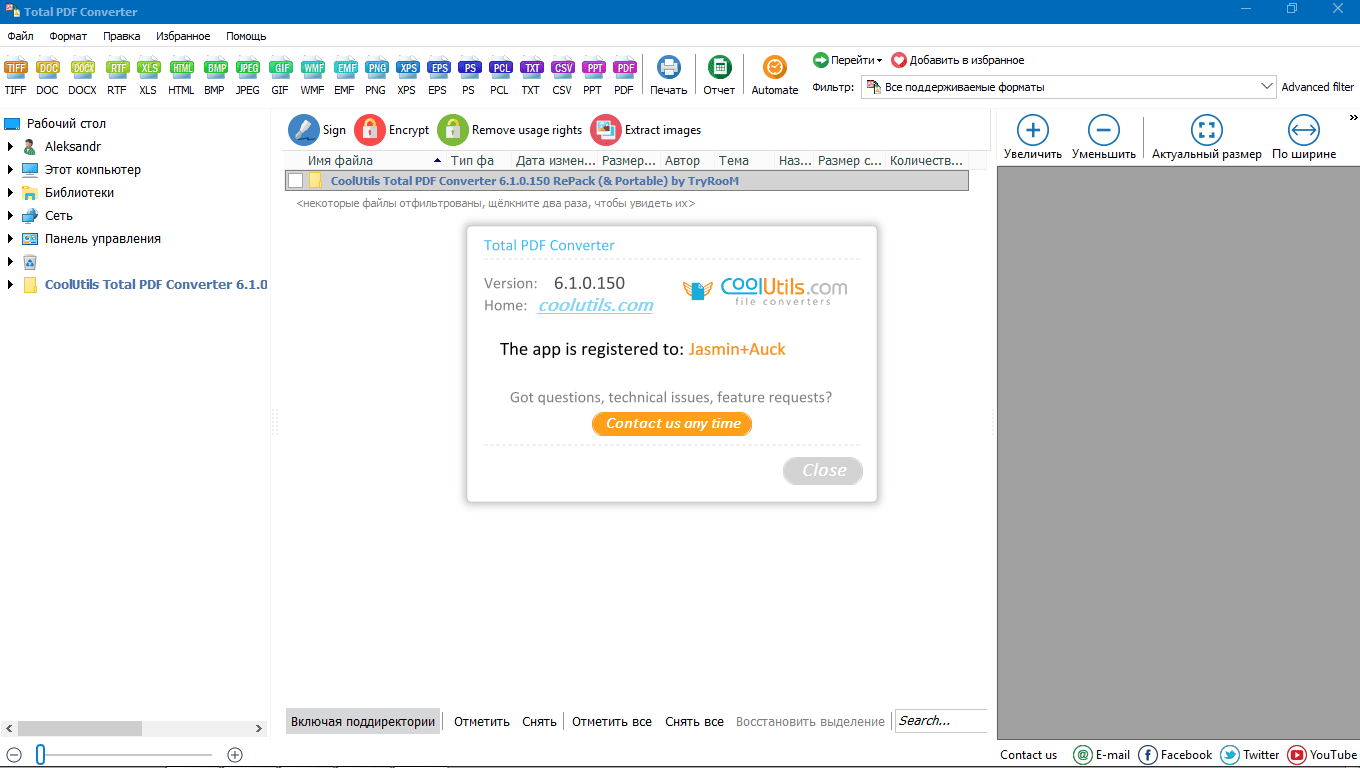Click Check all (Отметить все)
The image size is (1360, 768).
611,721
